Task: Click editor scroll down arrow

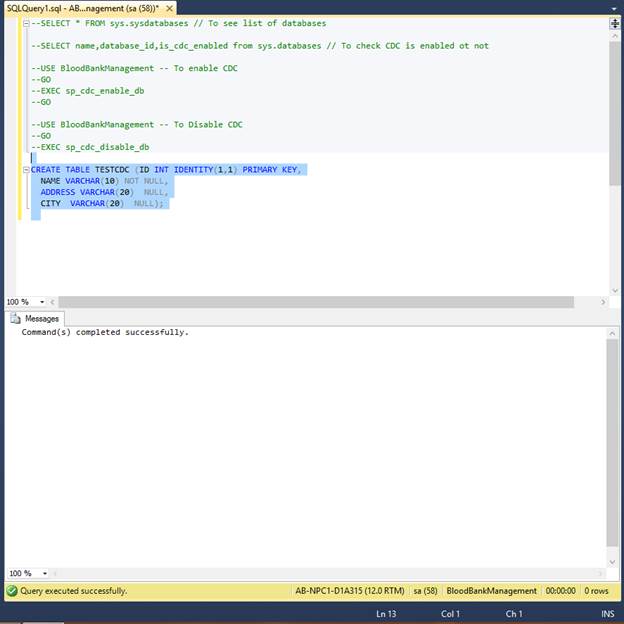Action: tap(615, 291)
